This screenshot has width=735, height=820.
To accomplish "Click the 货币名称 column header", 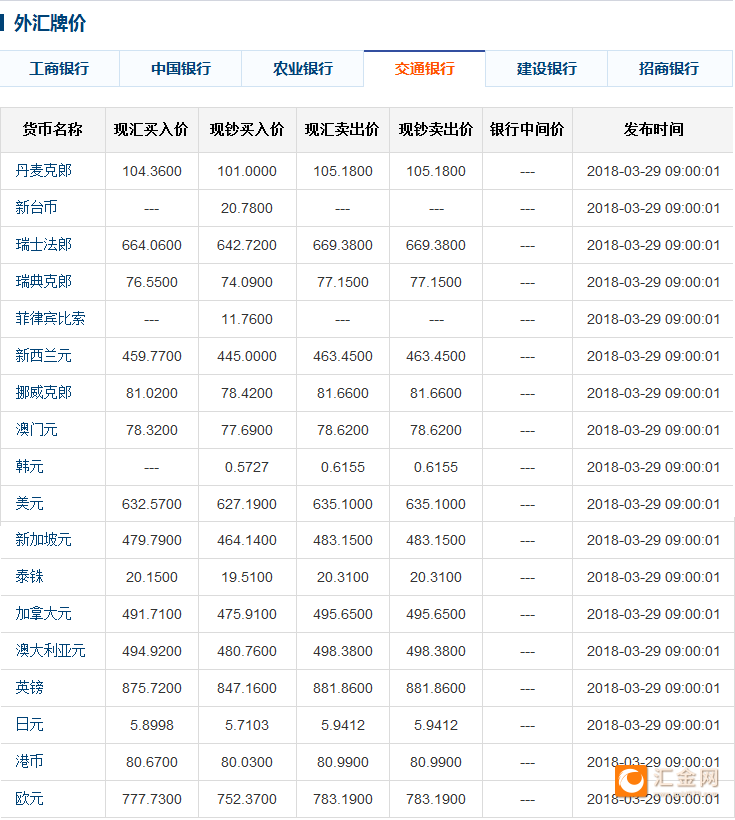I will pyautogui.click(x=53, y=129).
